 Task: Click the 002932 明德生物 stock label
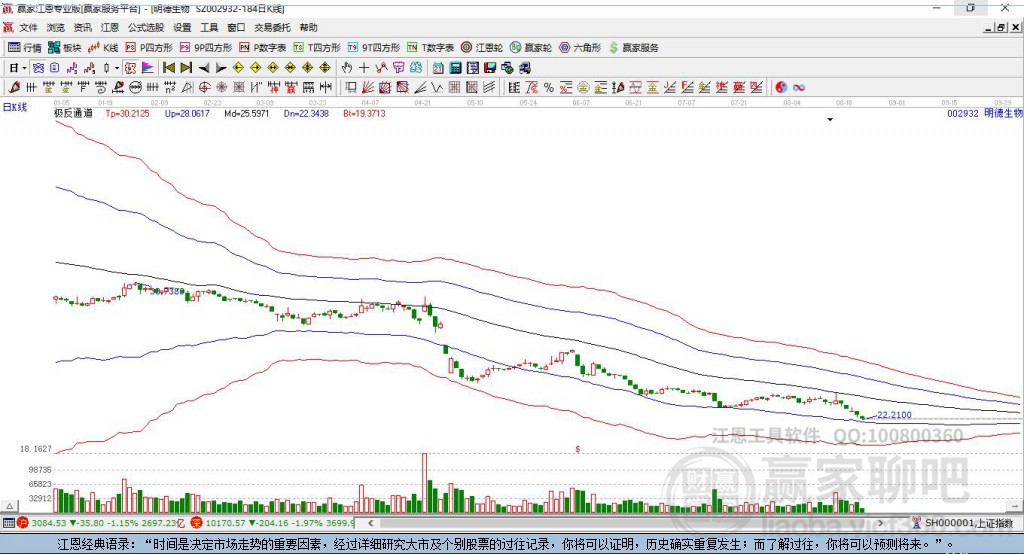click(984, 114)
